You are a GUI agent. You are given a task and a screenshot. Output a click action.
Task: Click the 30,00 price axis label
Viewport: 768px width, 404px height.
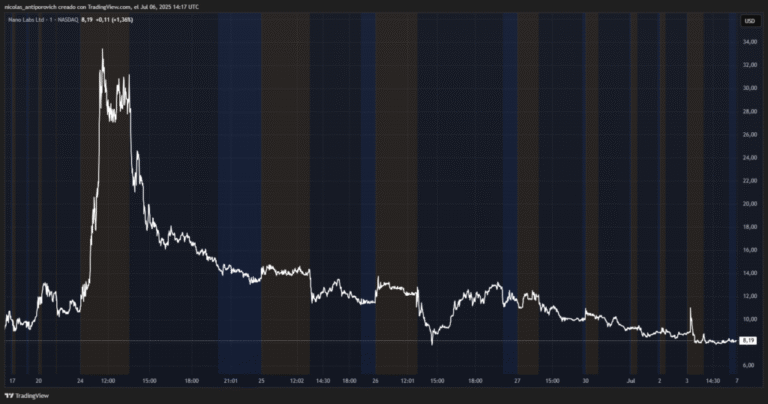(x=750, y=88)
